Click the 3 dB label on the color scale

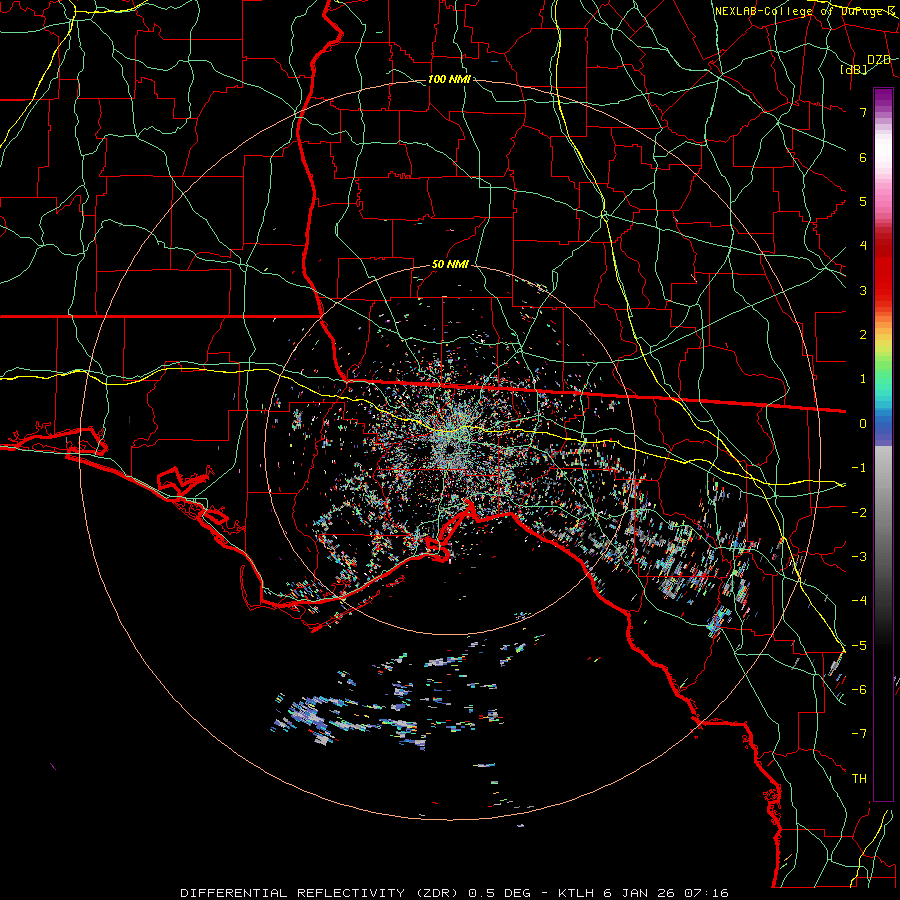863,290
